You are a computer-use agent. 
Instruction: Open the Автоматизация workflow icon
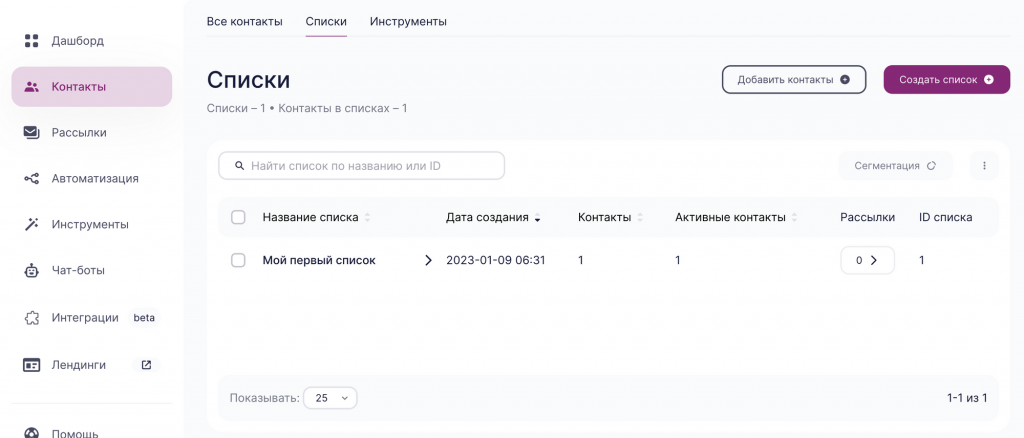pos(31,178)
